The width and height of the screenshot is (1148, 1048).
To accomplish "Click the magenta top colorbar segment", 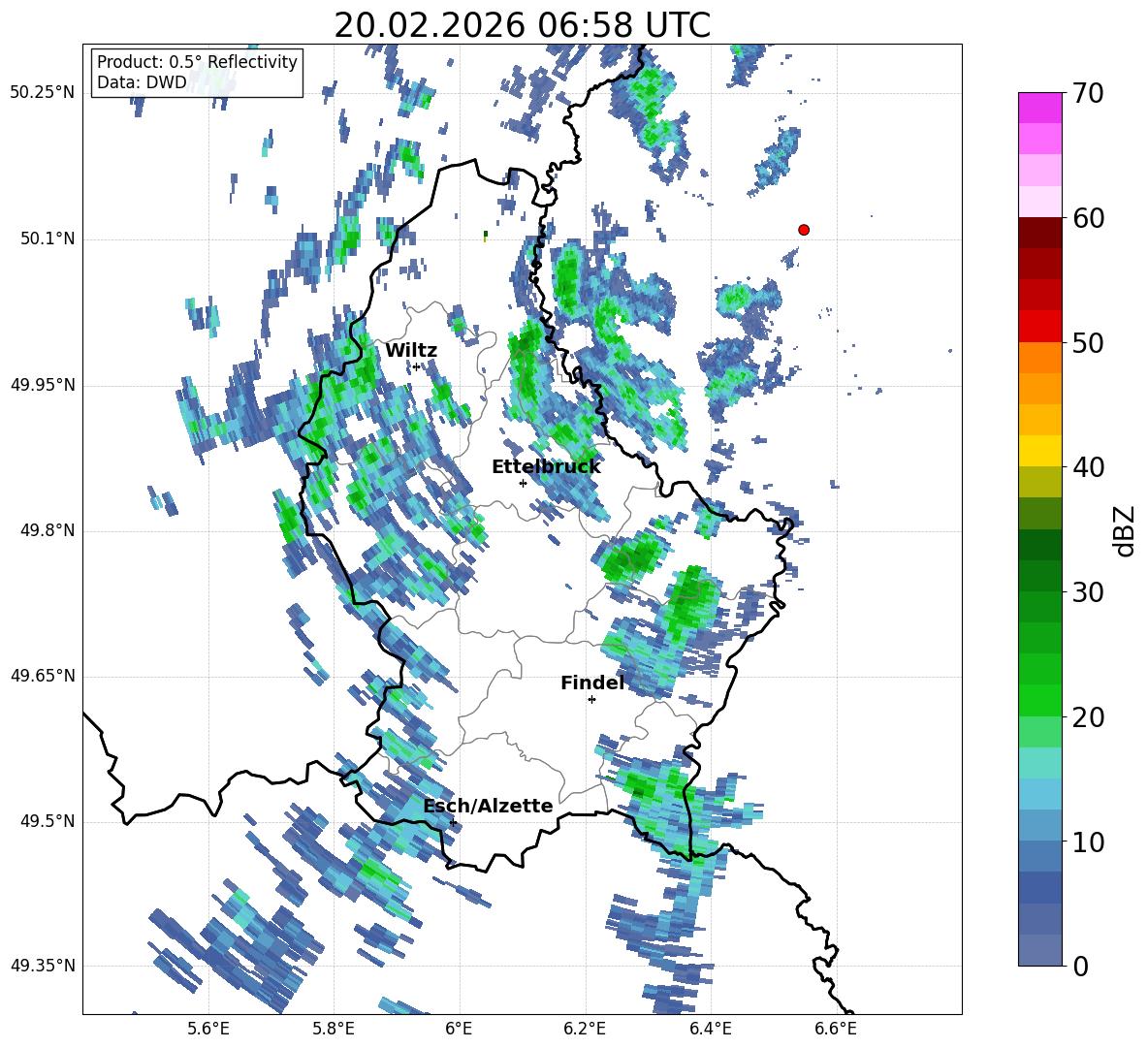I will pos(1039,108).
